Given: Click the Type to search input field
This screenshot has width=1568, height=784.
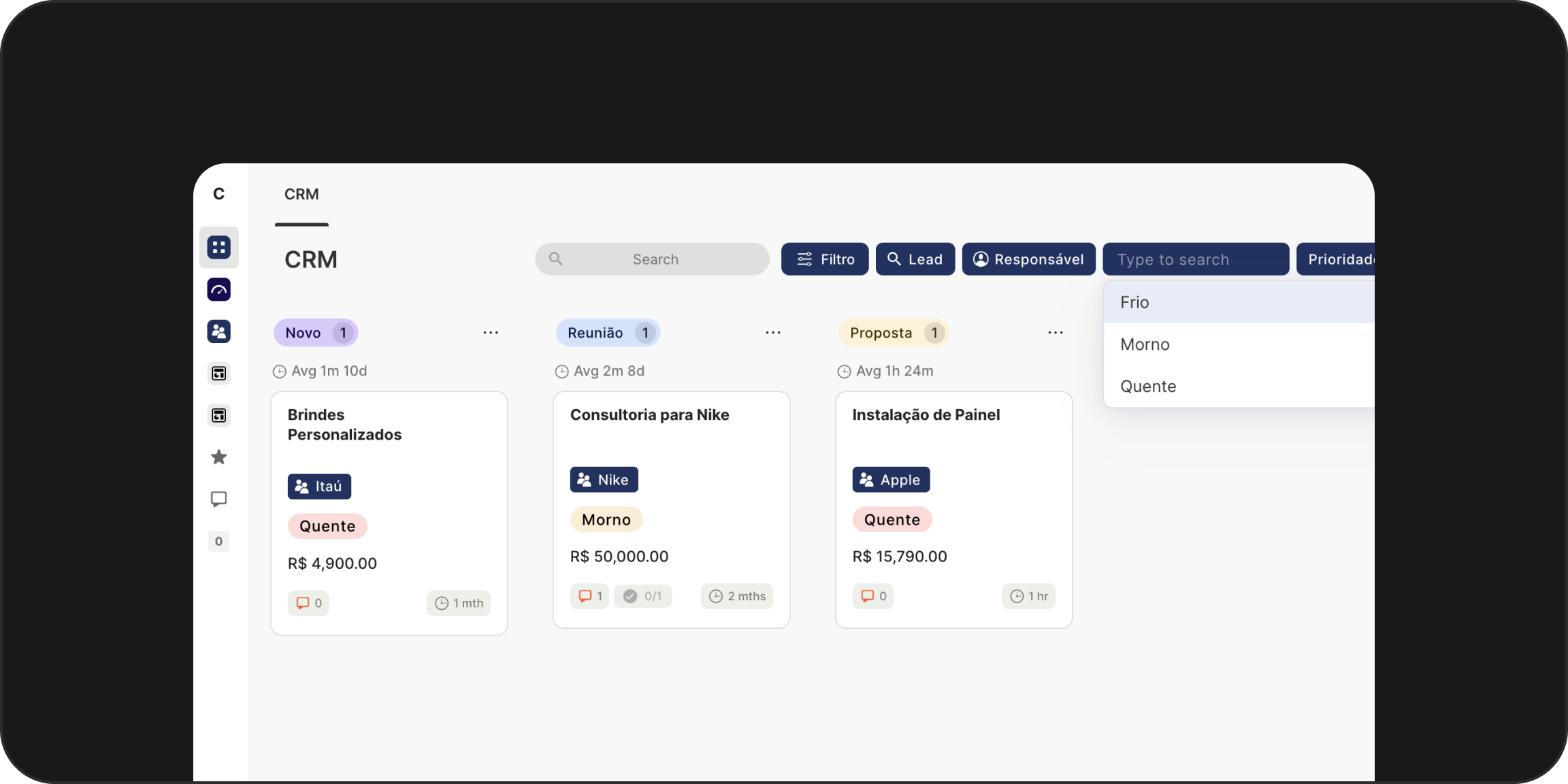Looking at the screenshot, I should 1196,259.
